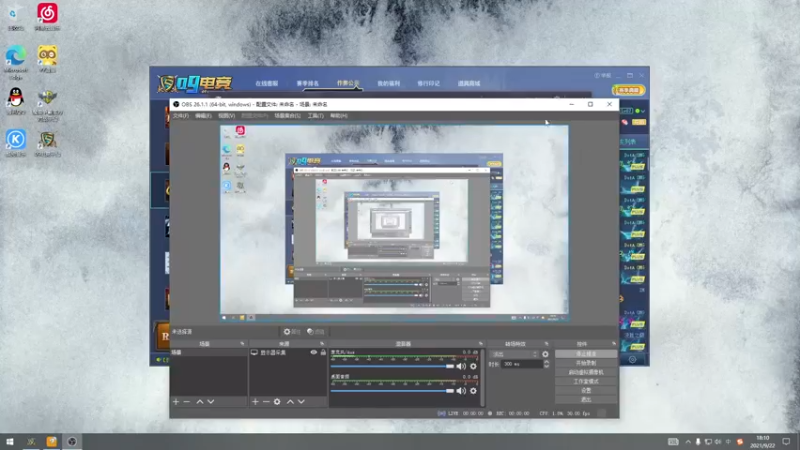Click the 09 eSports logo
800x450 pixels.
(194, 84)
